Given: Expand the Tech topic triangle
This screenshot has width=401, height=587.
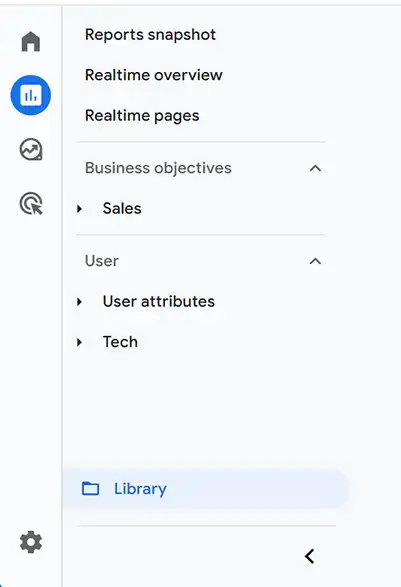Looking at the screenshot, I should tap(79, 342).
